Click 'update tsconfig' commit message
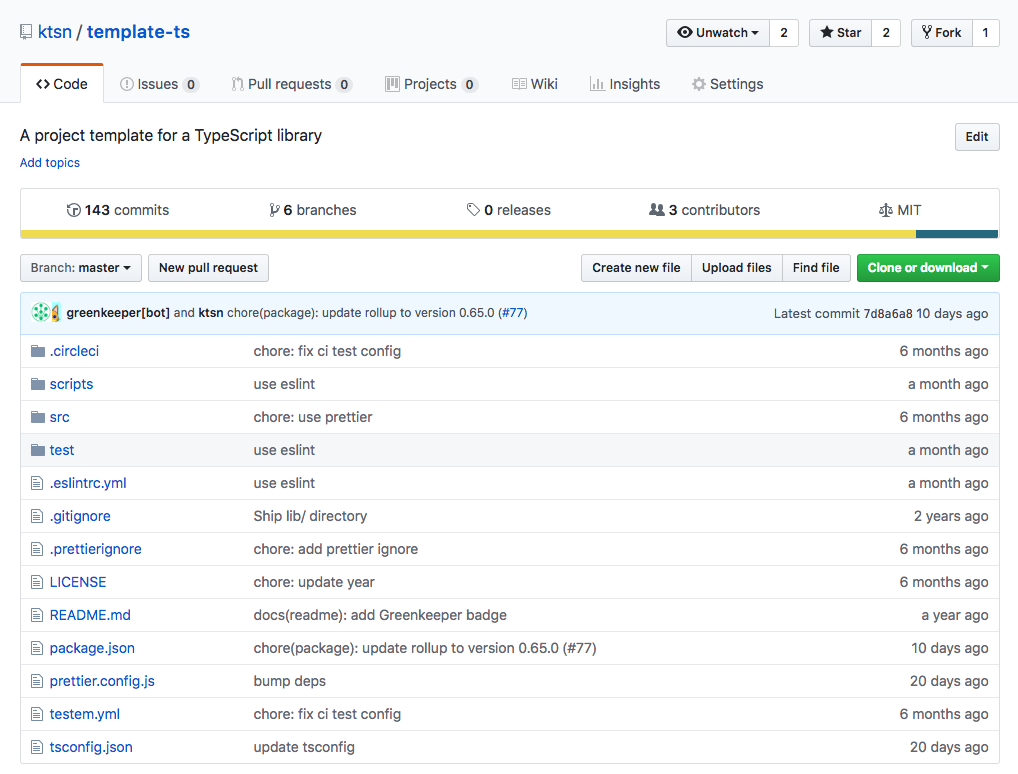 tap(304, 747)
